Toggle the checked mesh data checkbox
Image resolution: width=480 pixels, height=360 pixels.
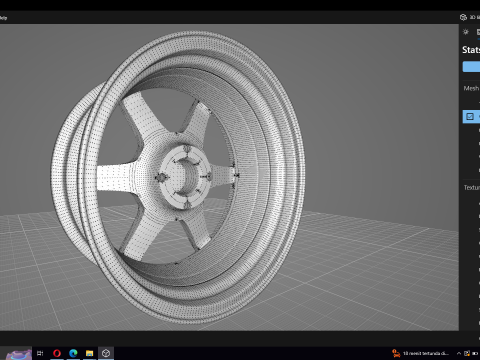click(x=470, y=116)
